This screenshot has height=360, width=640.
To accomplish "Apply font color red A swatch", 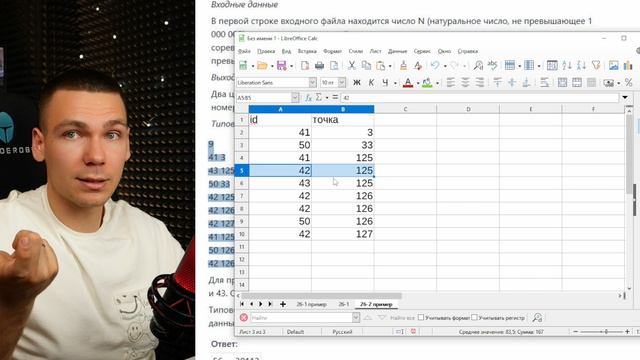I will (x=408, y=83).
